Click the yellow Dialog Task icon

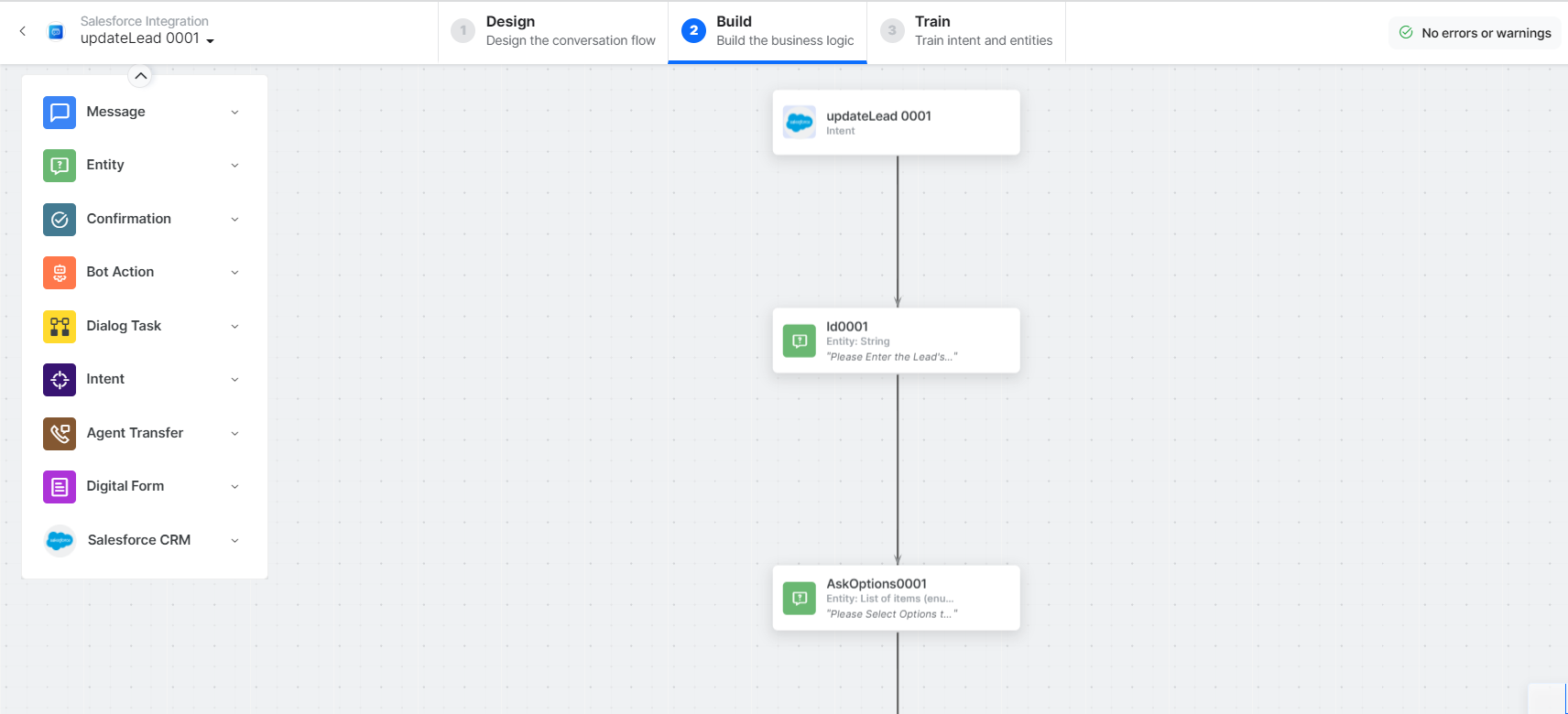[x=60, y=327]
